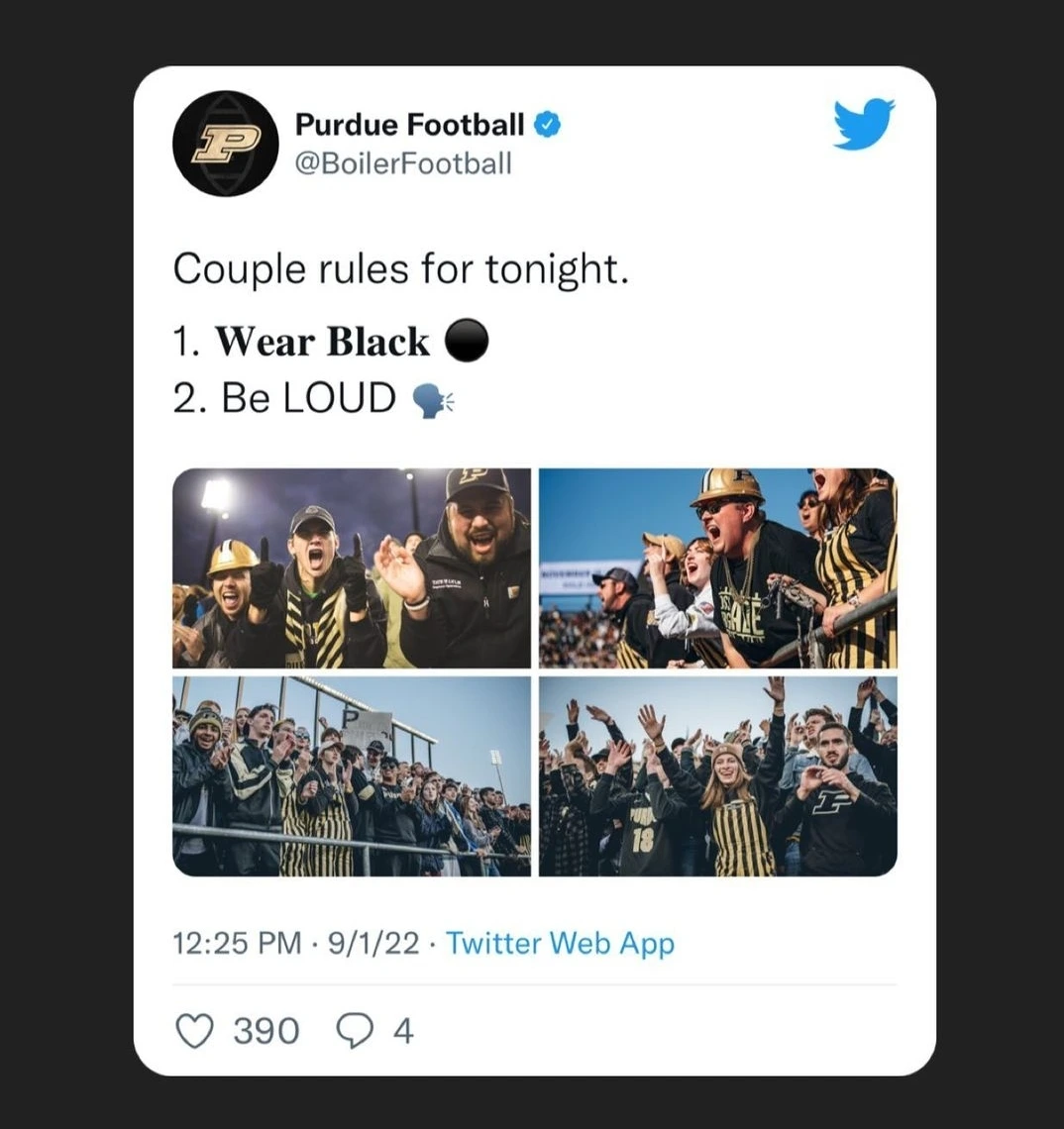Like the tweet with the heart icon
Image resolution: width=1064 pixels, height=1129 pixels.
pos(194,1030)
